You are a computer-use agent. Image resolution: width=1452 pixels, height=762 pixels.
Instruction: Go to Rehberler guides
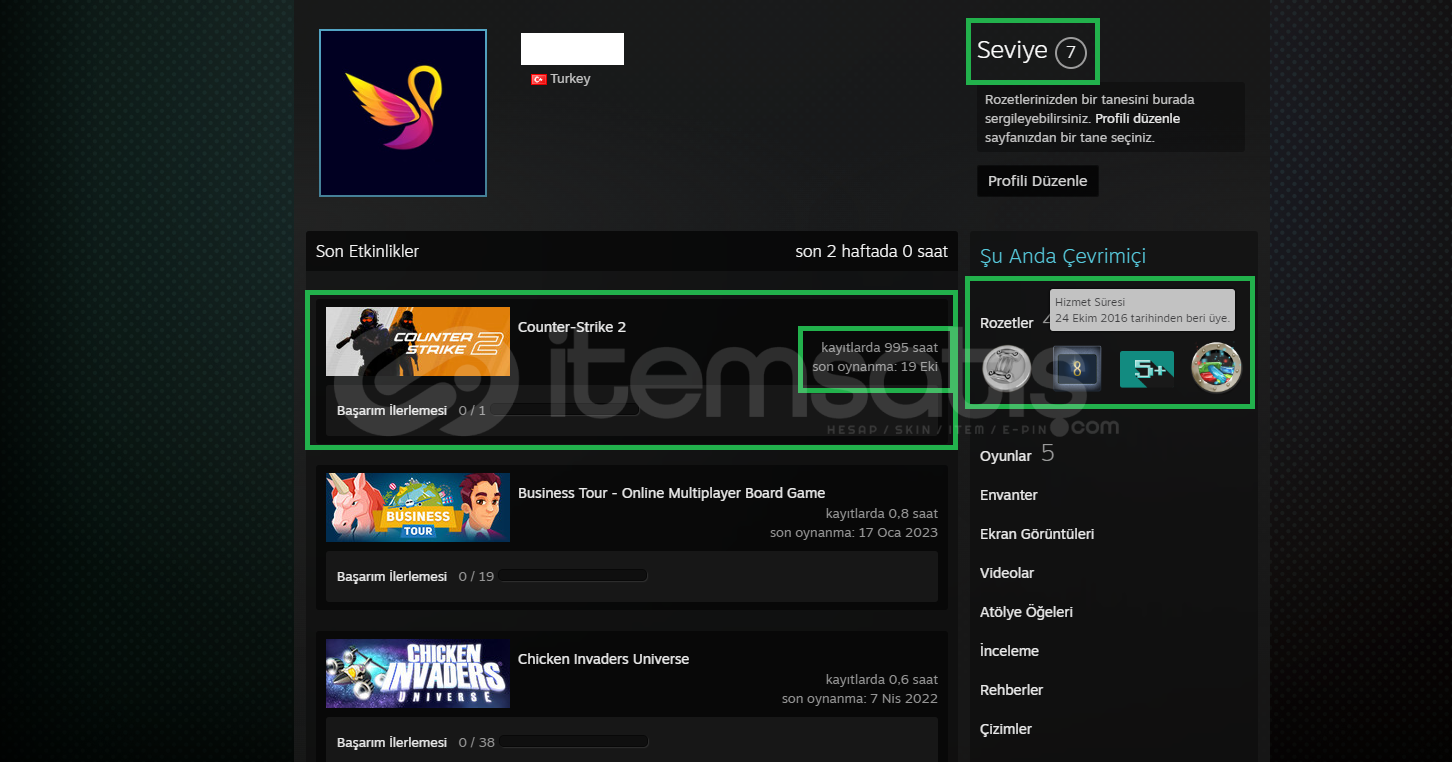(1012, 690)
